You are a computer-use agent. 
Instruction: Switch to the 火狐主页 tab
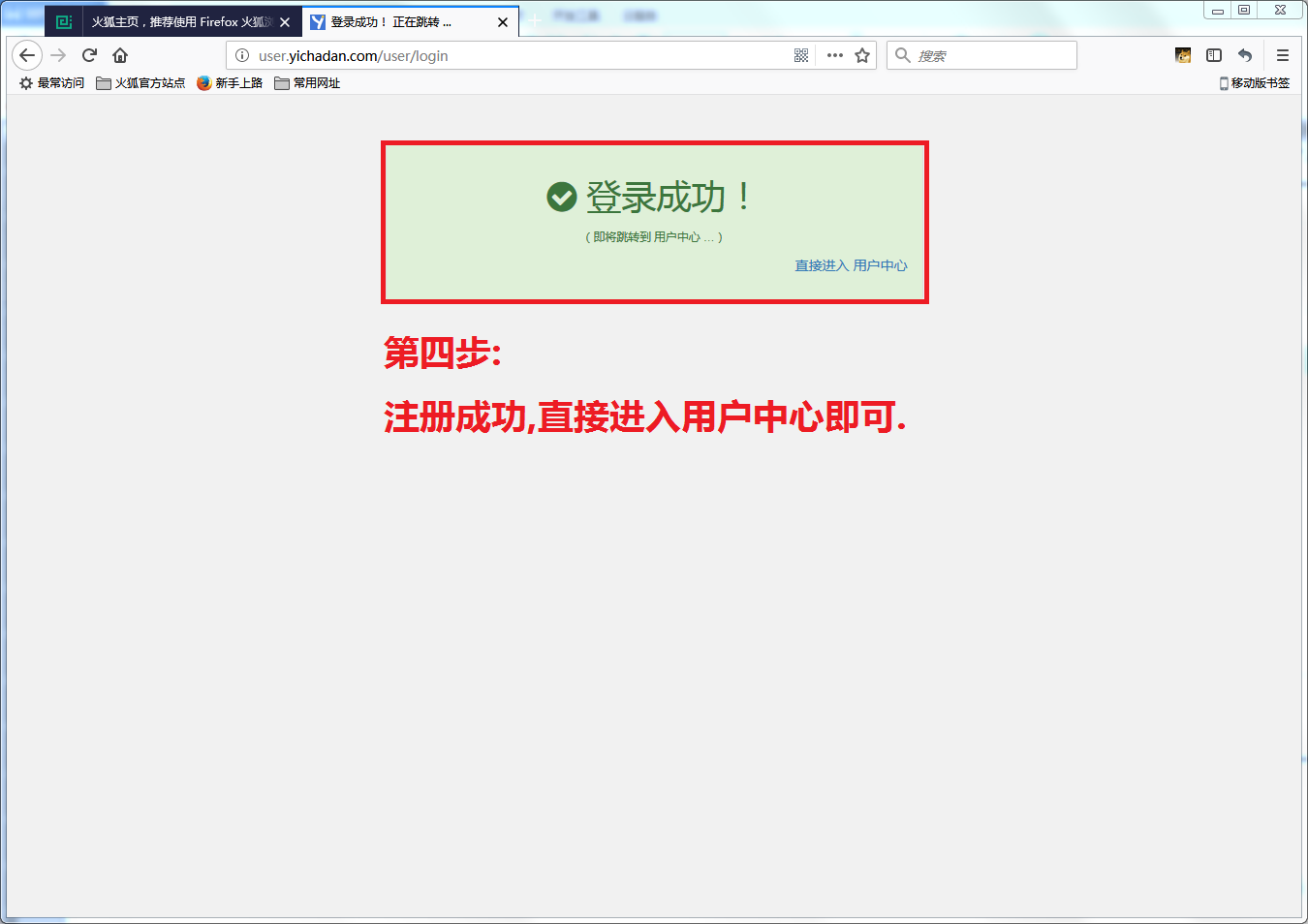coord(179,21)
